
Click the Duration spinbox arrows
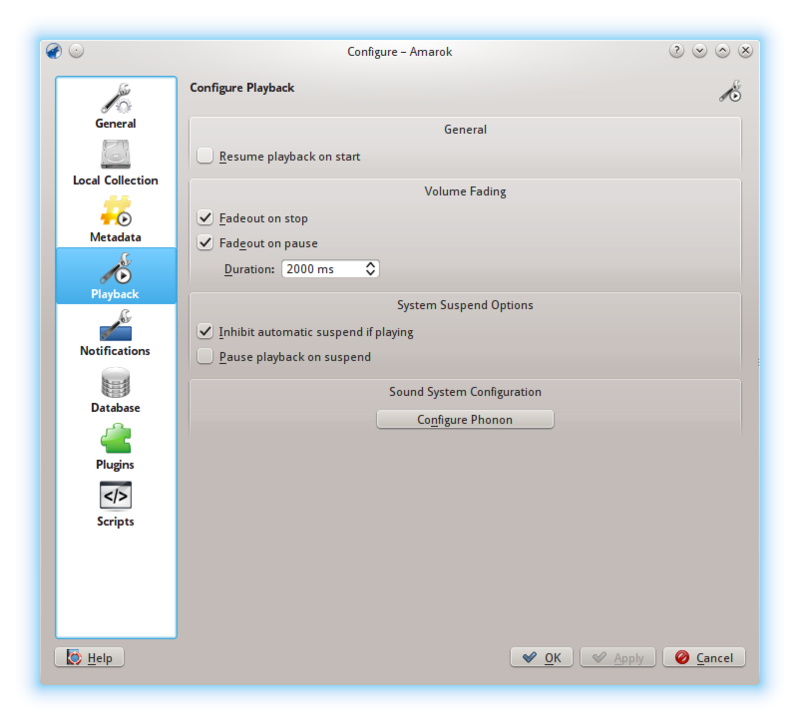[x=371, y=269]
